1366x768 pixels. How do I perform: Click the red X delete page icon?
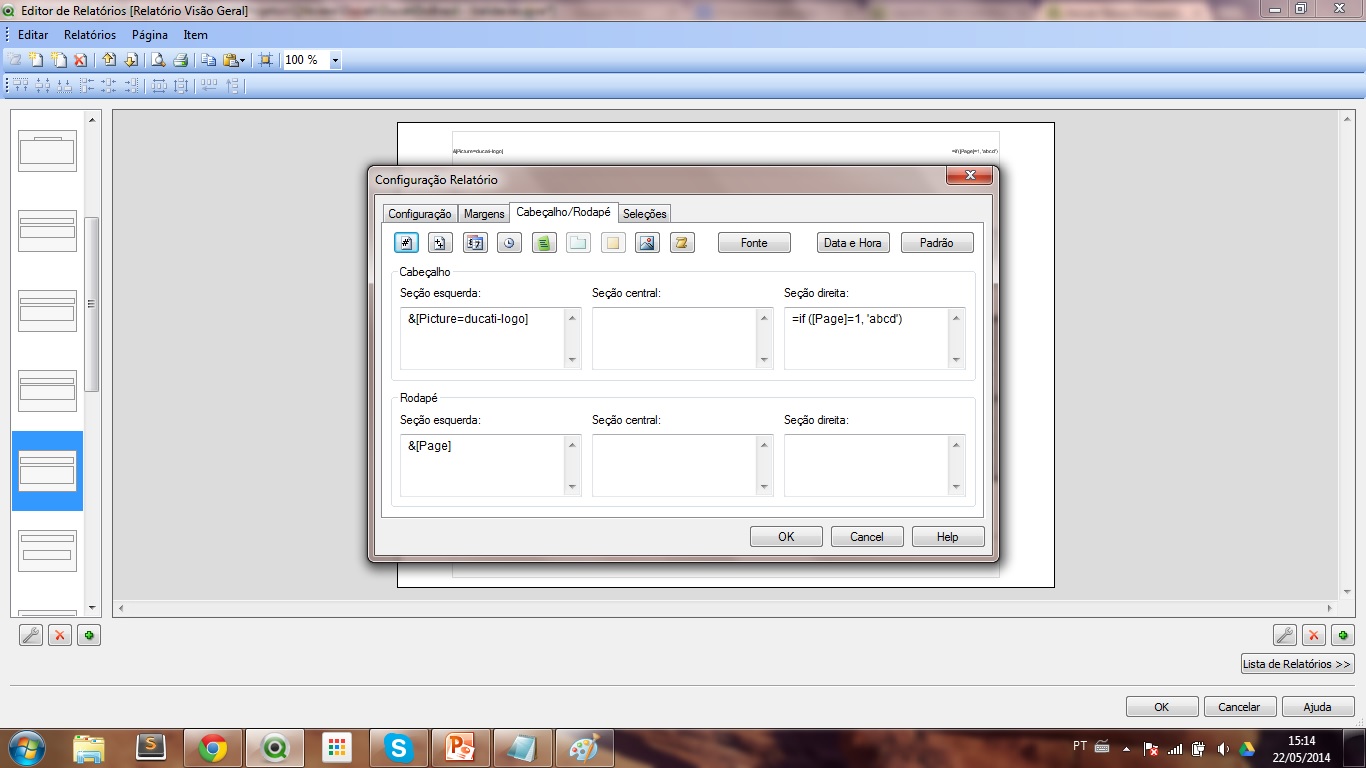coord(81,60)
